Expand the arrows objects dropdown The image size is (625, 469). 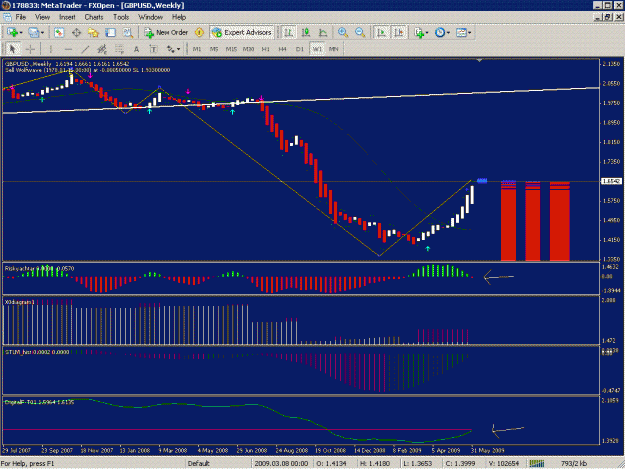coord(178,49)
